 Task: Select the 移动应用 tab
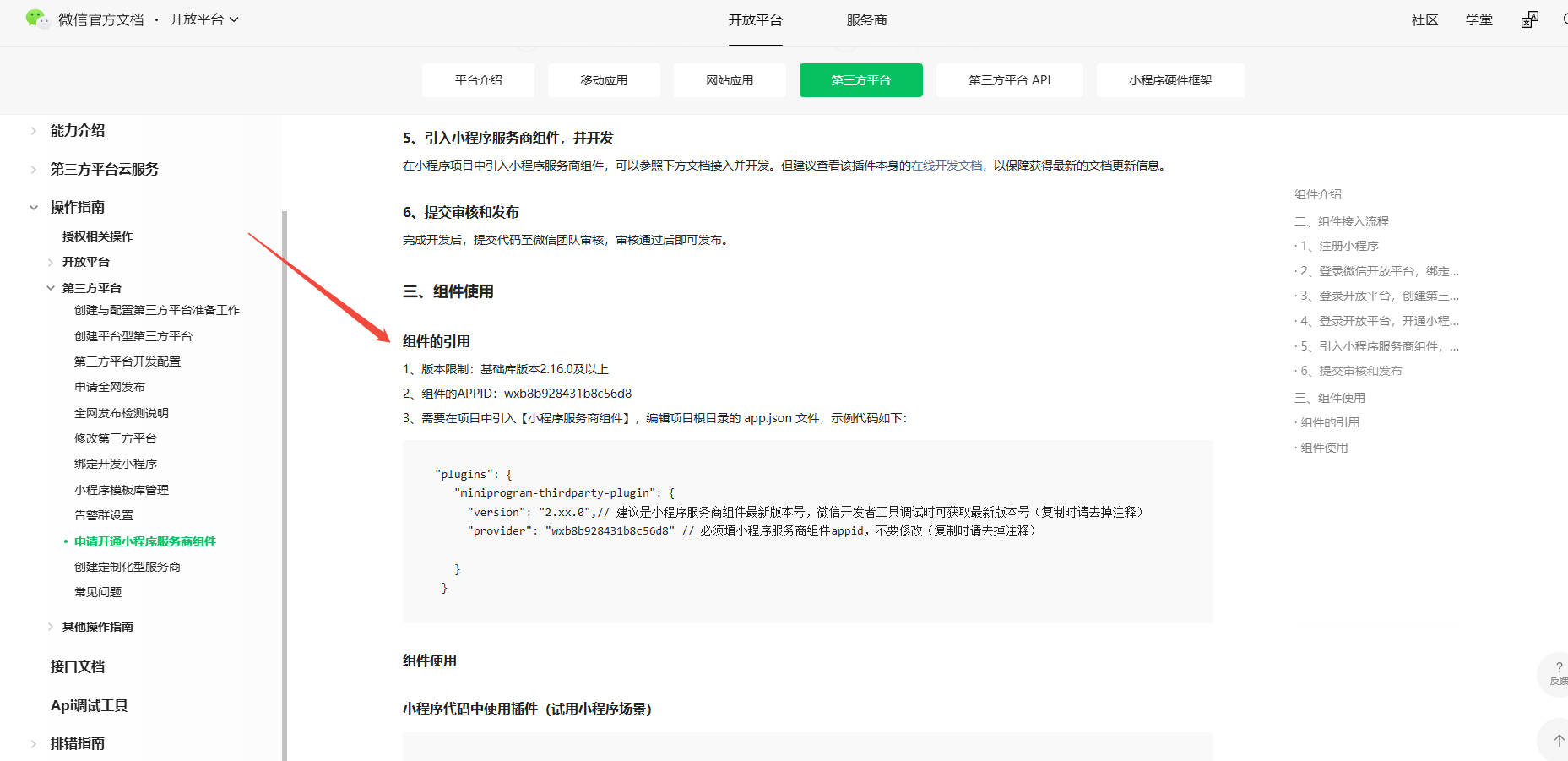tap(604, 80)
